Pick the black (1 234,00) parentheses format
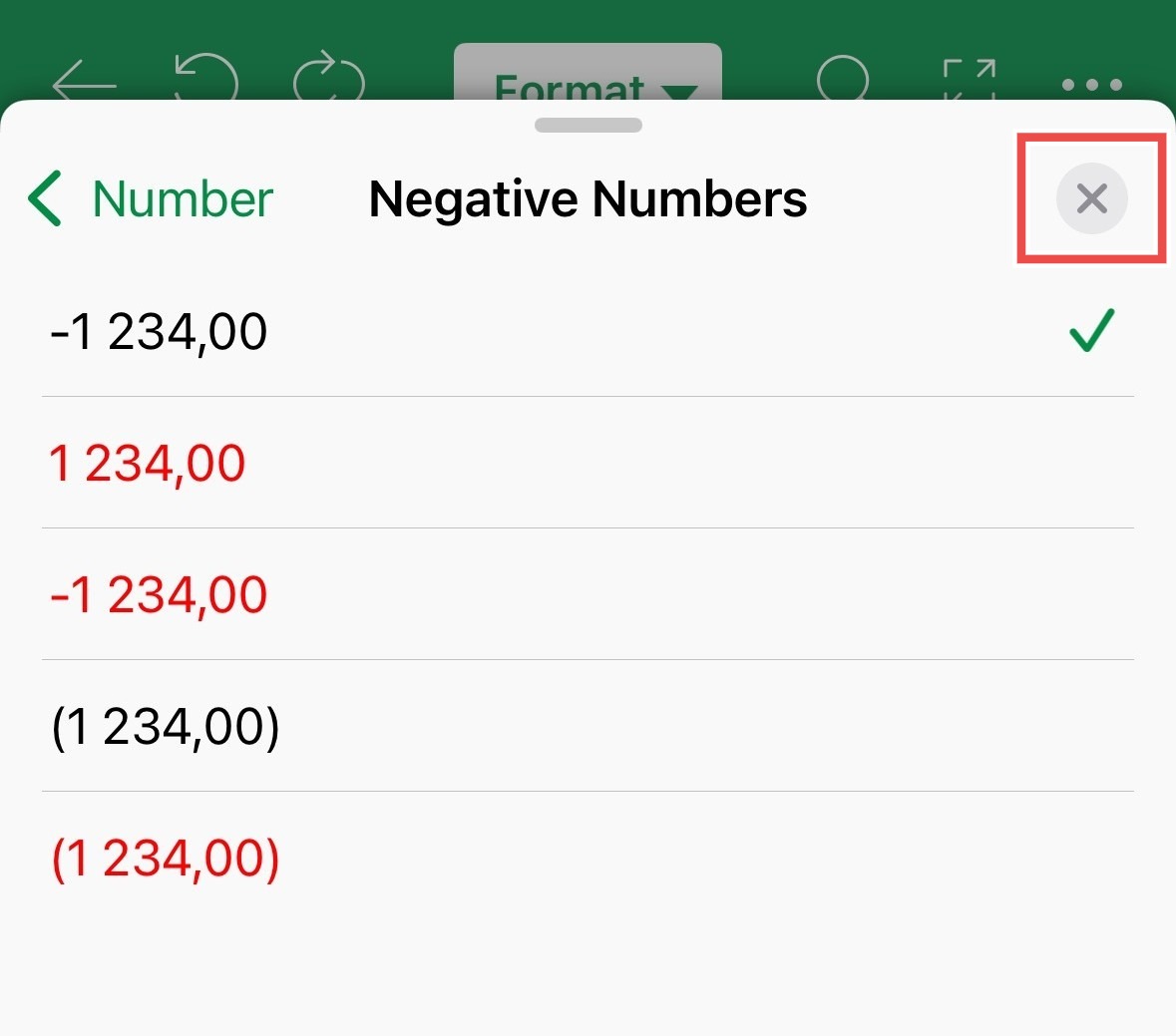Viewport: 1176px width, 1036px height. pyautogui.click(x=588, y=726)
